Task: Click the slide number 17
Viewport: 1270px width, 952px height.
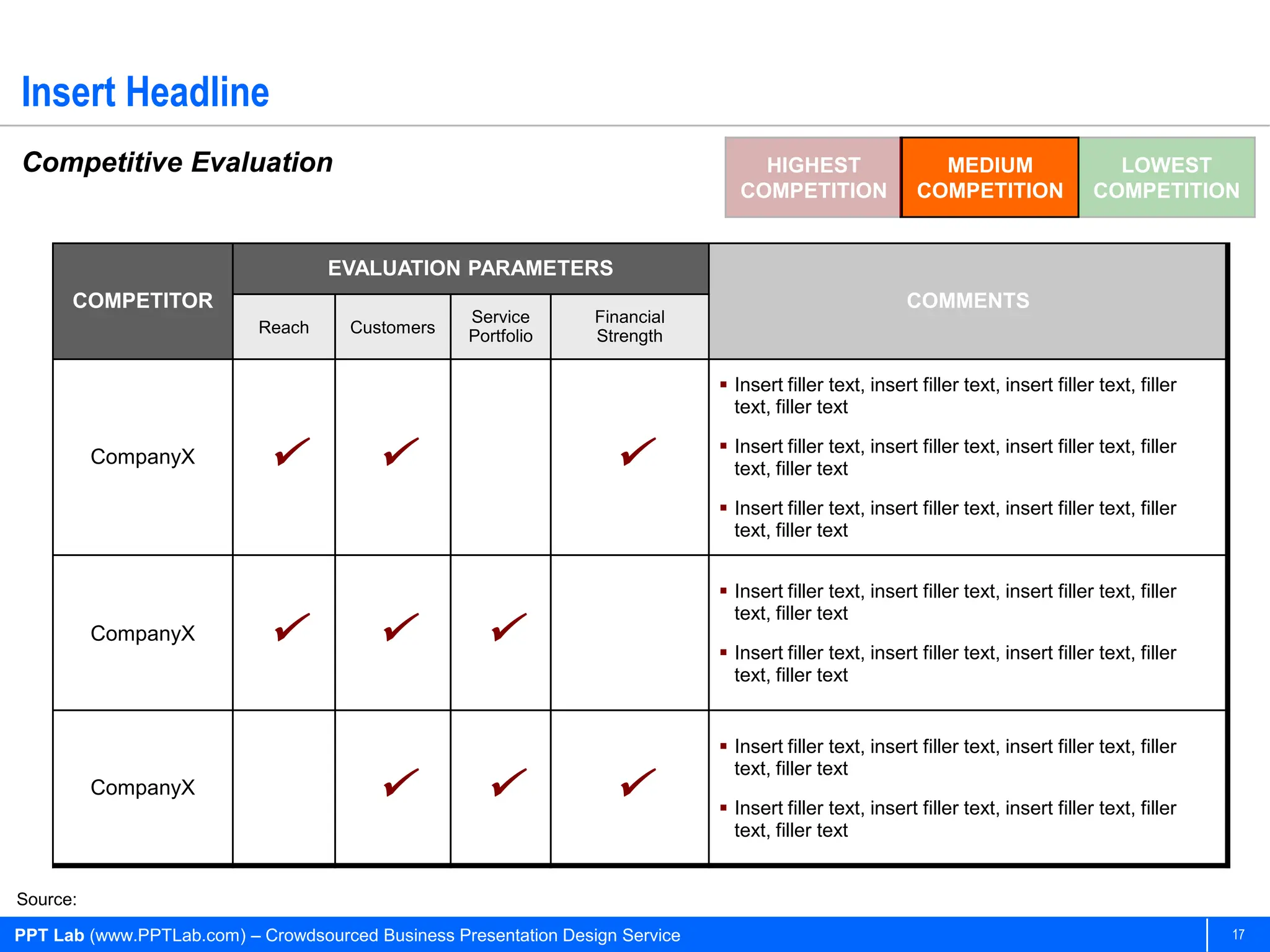Action: (1238, 935)
